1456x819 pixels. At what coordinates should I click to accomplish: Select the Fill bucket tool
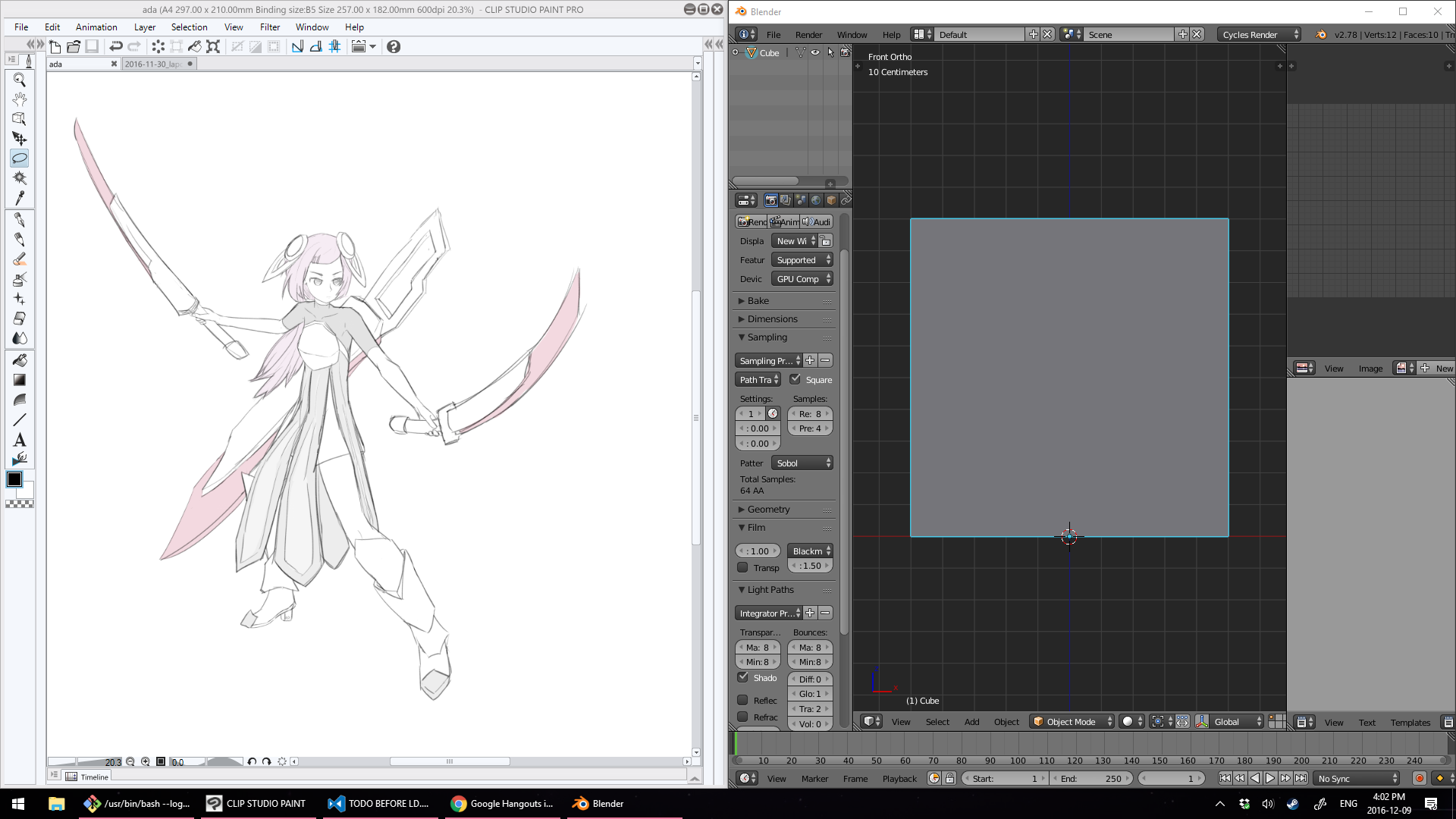20,360
